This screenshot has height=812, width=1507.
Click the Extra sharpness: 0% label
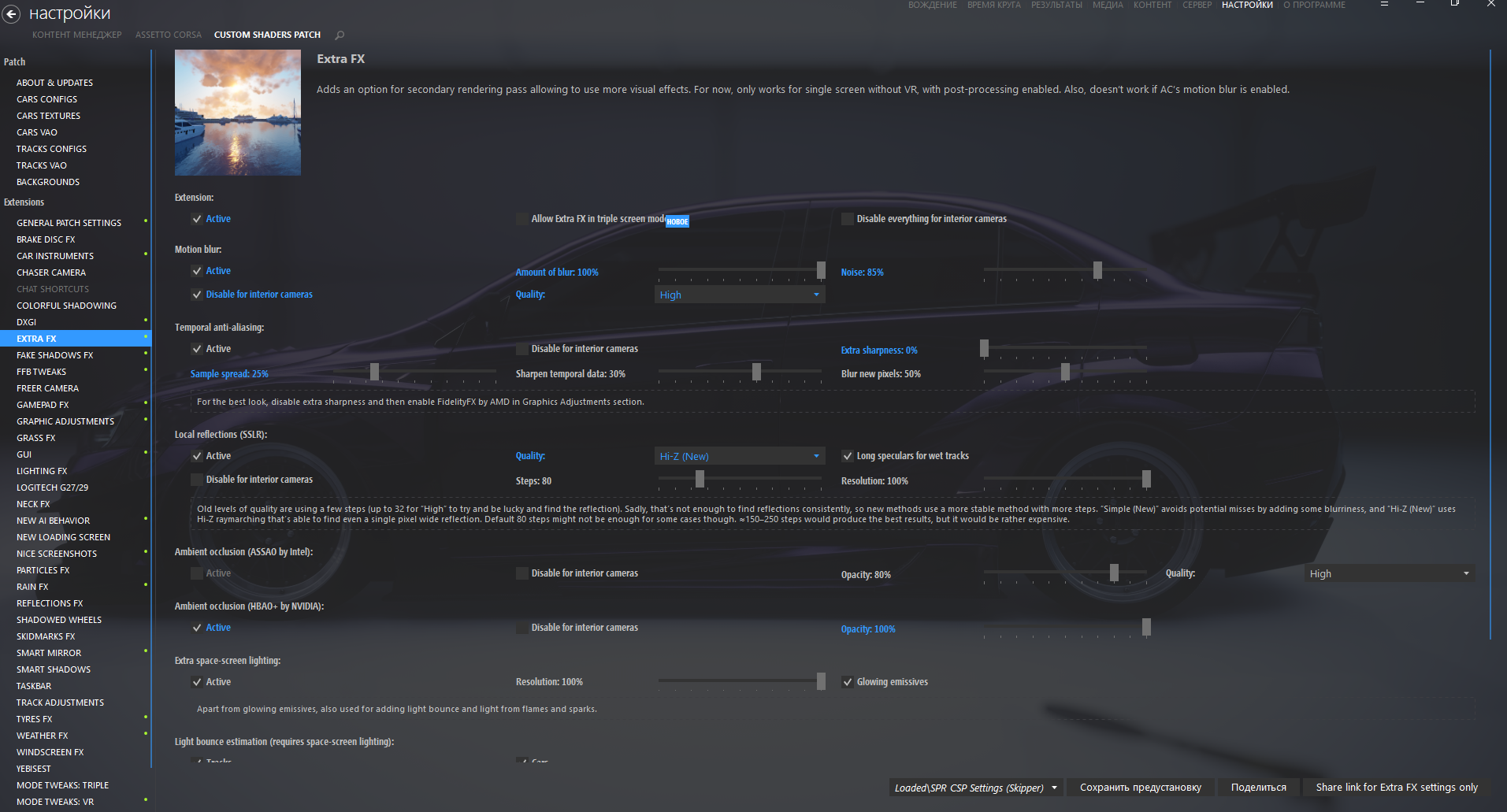(879, 350)
